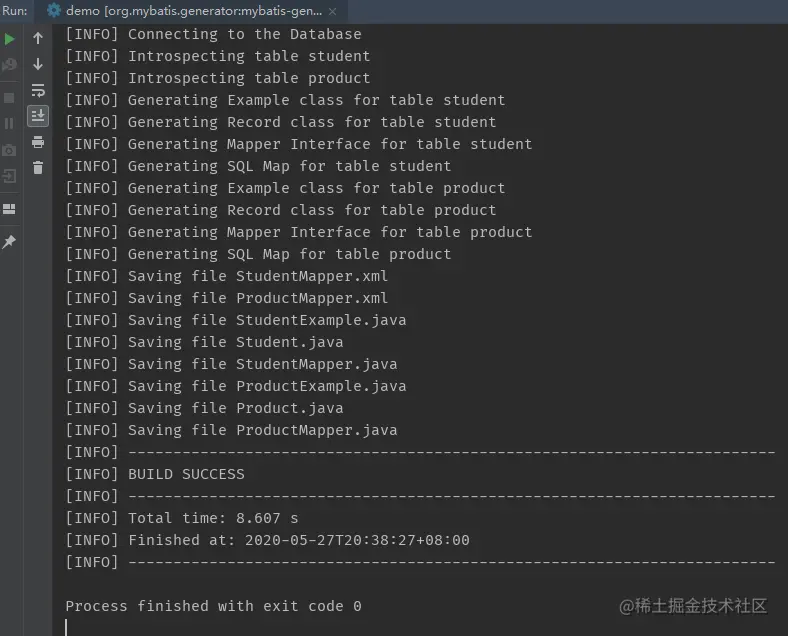Click 'Saving file ProductMapper.java' line
Image resolution: width=788 pixels, height=636 pixels.
(231, 430)
